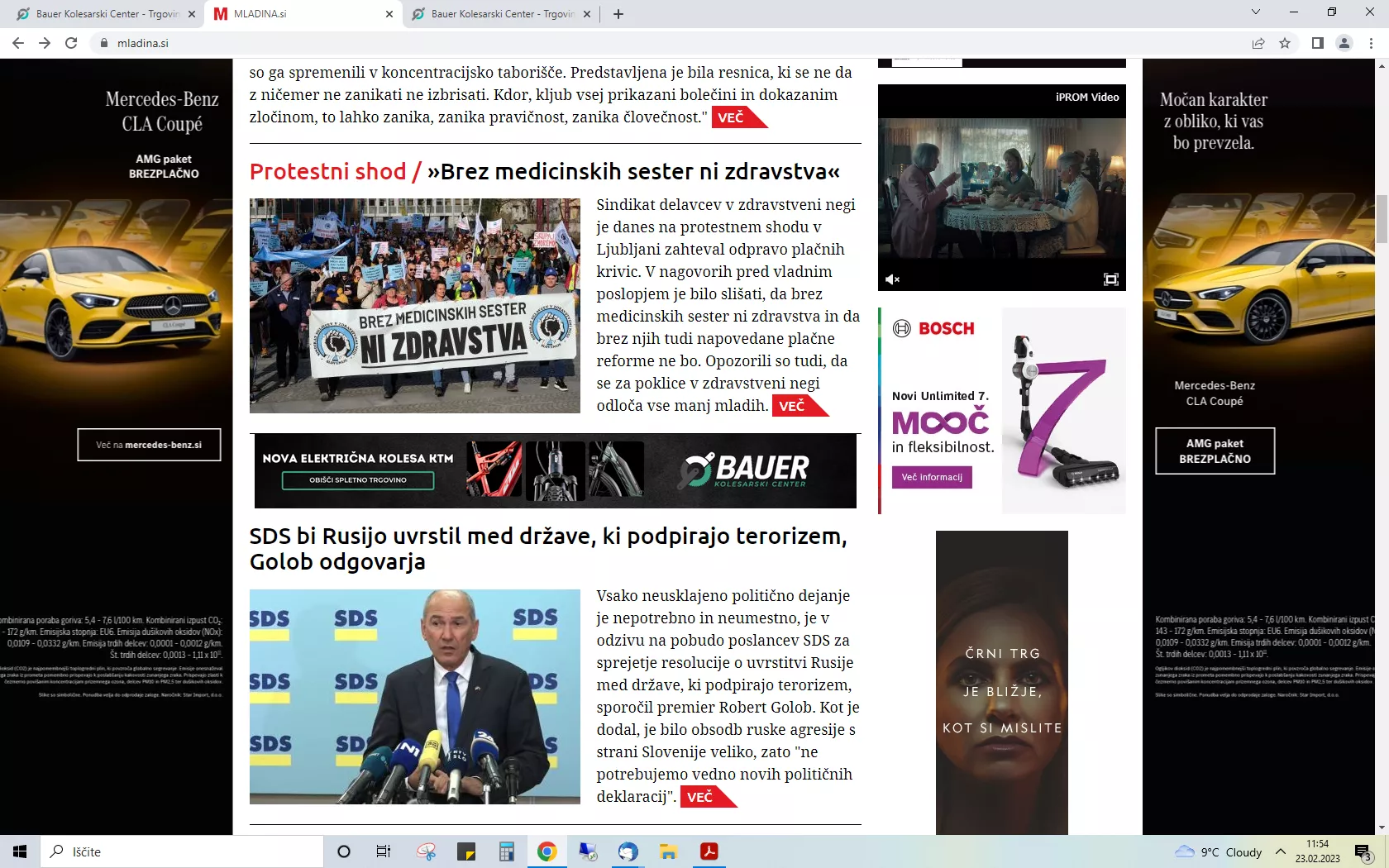
Task: Click the browser back arrow
Action: click(18, 43)
